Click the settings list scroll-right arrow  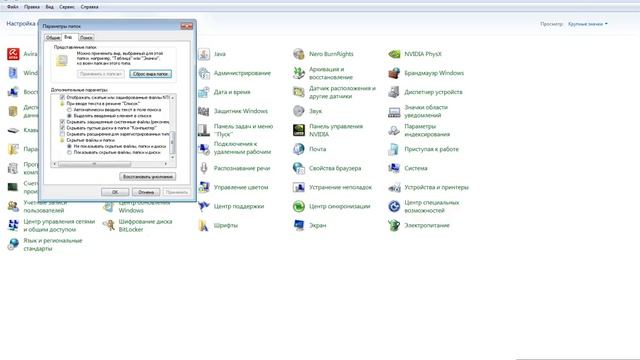[x=166, y=164]
